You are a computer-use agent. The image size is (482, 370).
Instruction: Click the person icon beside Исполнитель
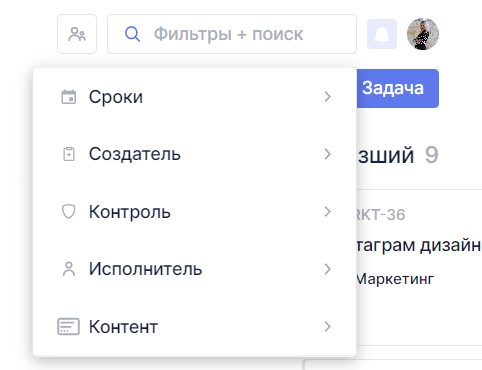click(x=69, y=269)
